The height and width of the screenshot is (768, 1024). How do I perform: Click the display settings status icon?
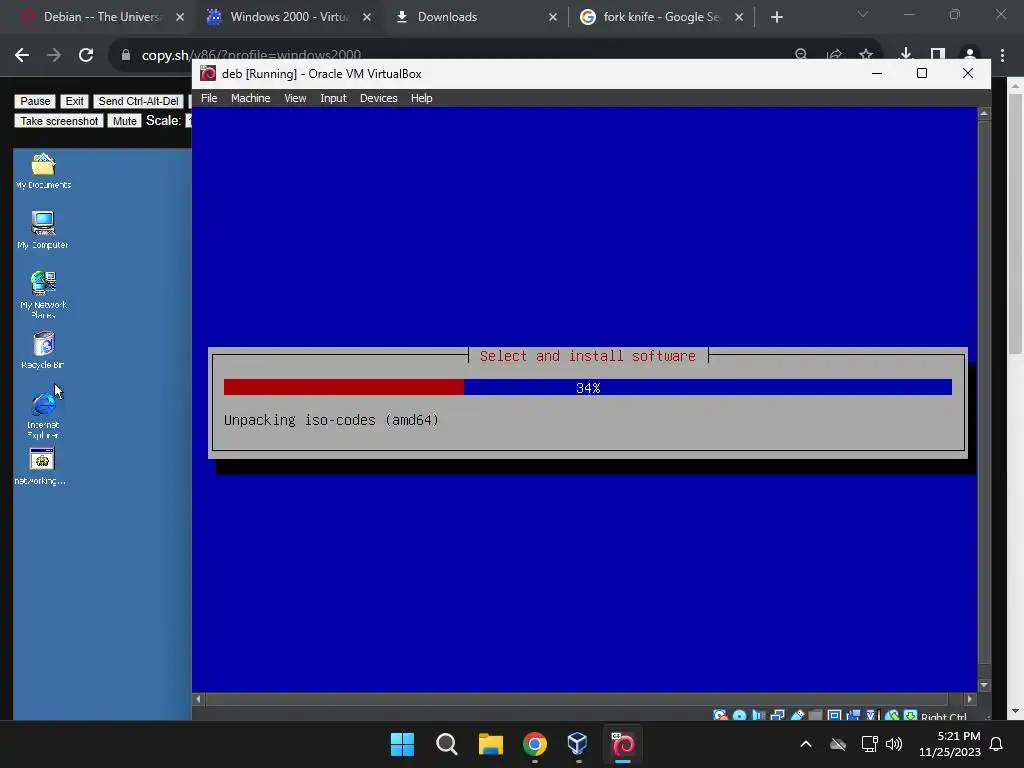(834, 715)
